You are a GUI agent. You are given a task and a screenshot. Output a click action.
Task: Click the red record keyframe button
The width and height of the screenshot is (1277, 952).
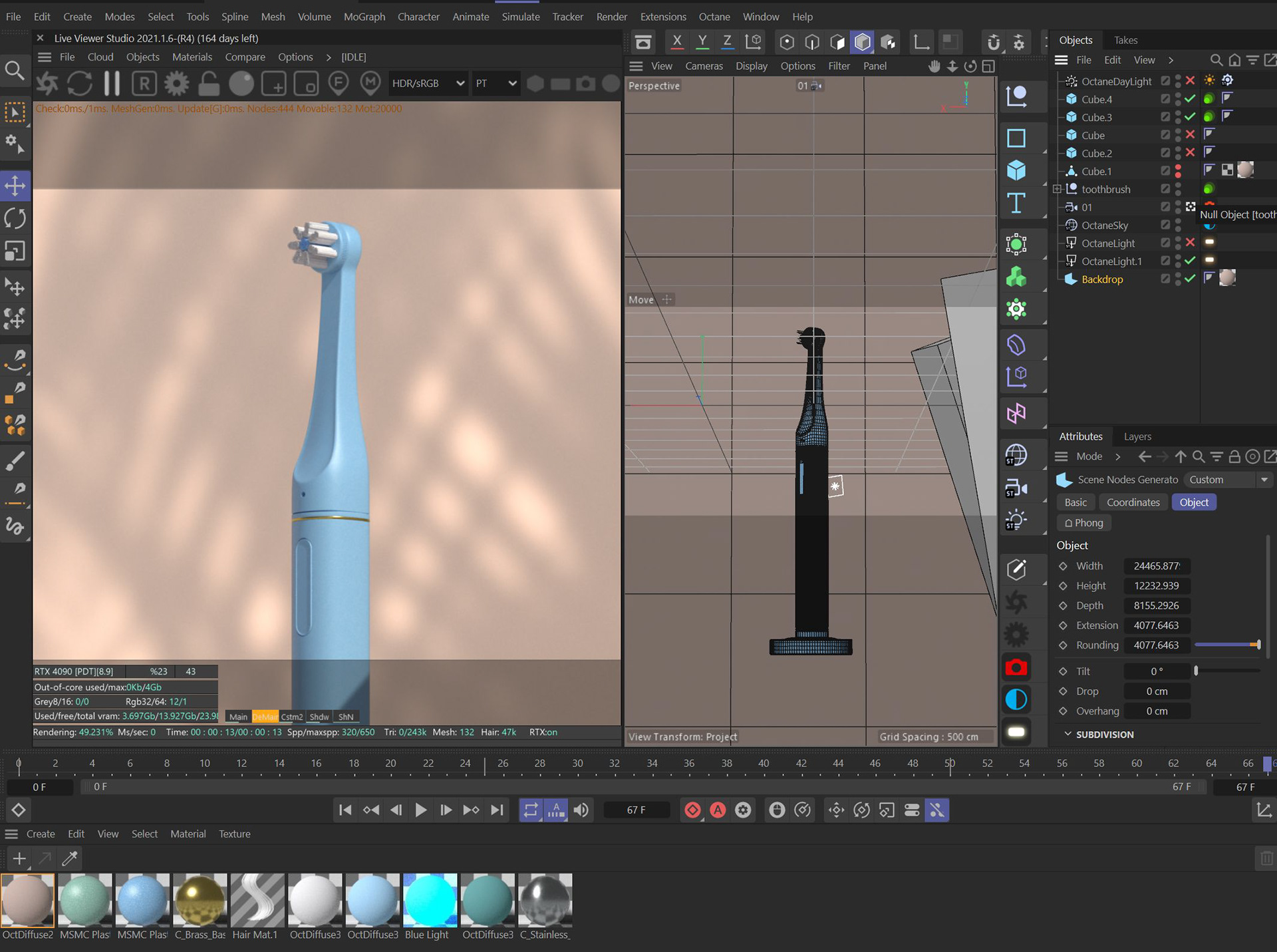pos(692,810)
